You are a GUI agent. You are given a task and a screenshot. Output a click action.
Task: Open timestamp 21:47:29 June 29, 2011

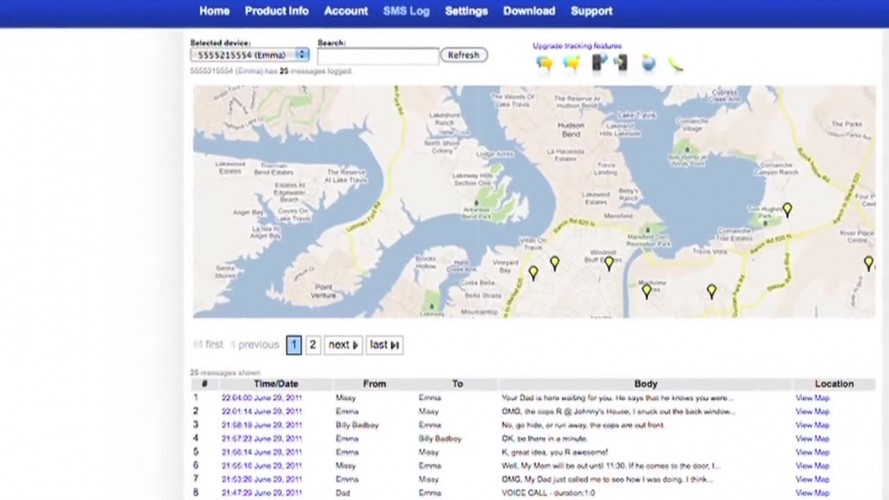pos(261,493)
